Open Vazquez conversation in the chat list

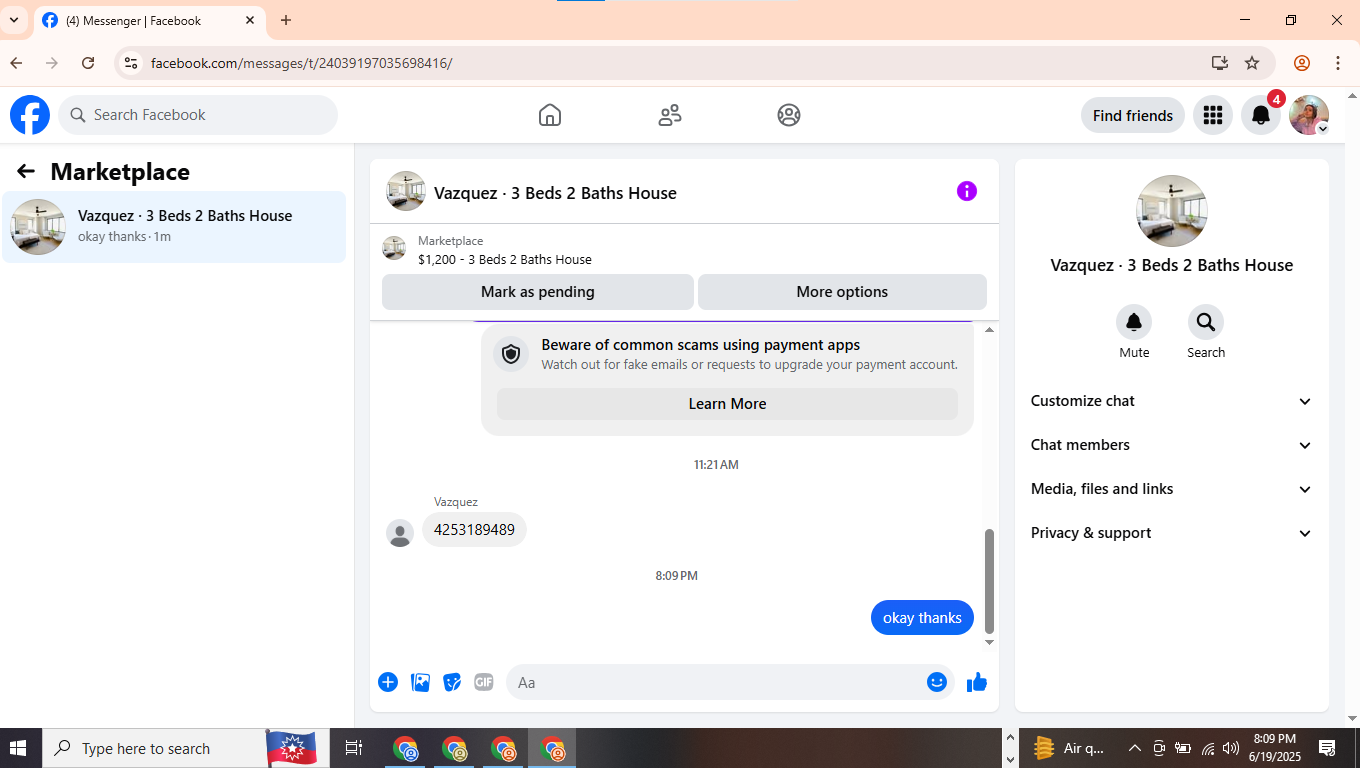(x=174, y=227)
